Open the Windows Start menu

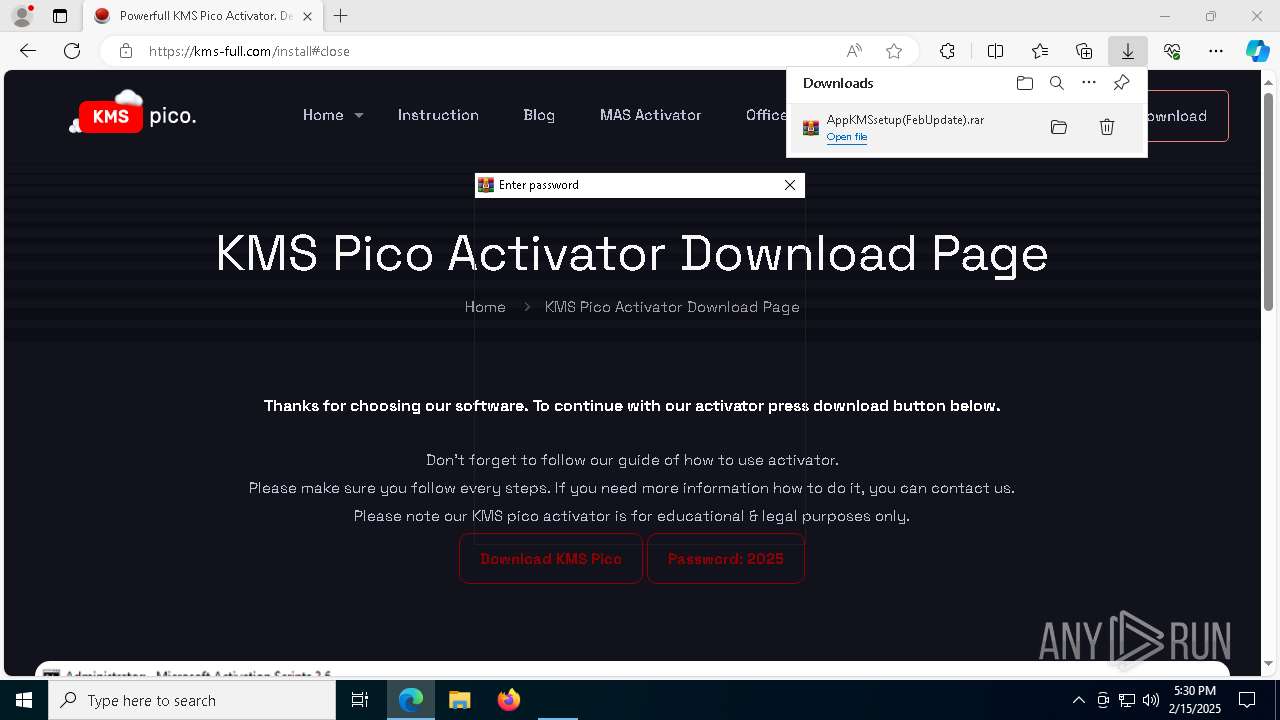point(24,700)
